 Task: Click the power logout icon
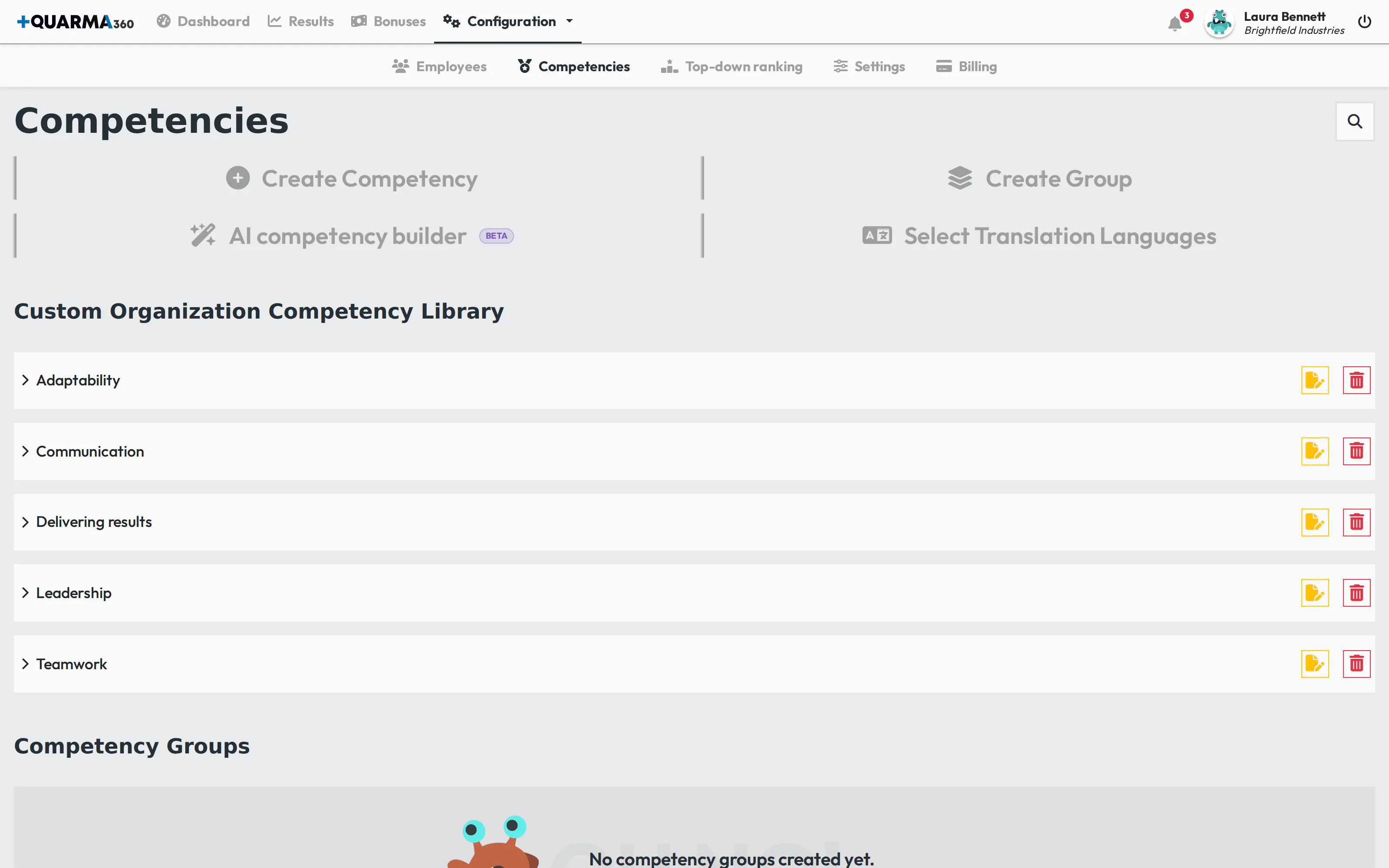1364,22
